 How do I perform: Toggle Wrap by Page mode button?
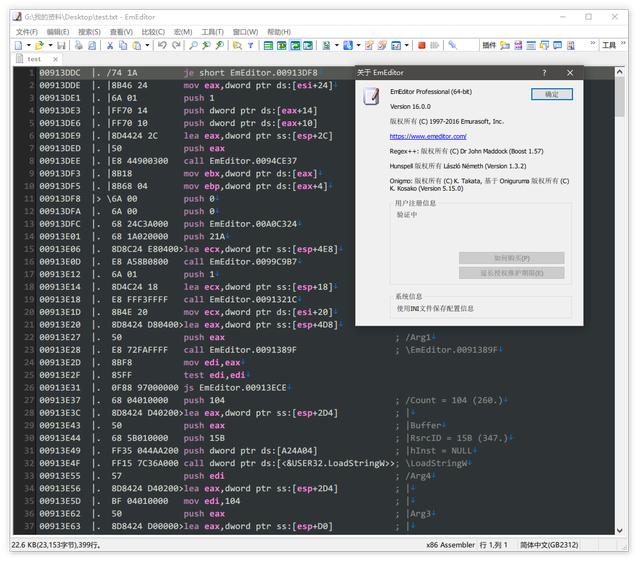pos(308,45)
